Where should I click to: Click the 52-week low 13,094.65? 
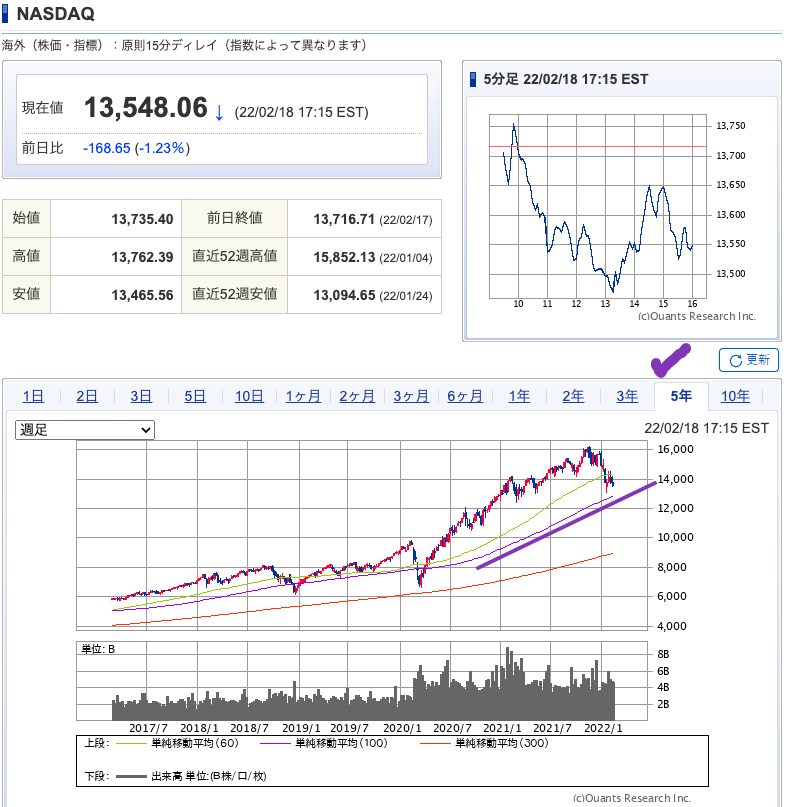344,295
